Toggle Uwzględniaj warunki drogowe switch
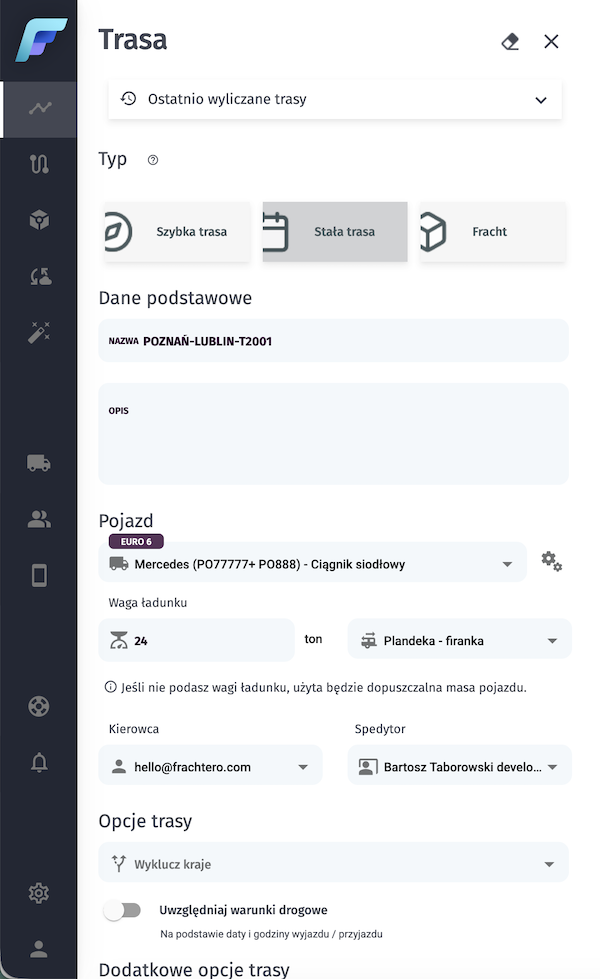 pos(122,910)
